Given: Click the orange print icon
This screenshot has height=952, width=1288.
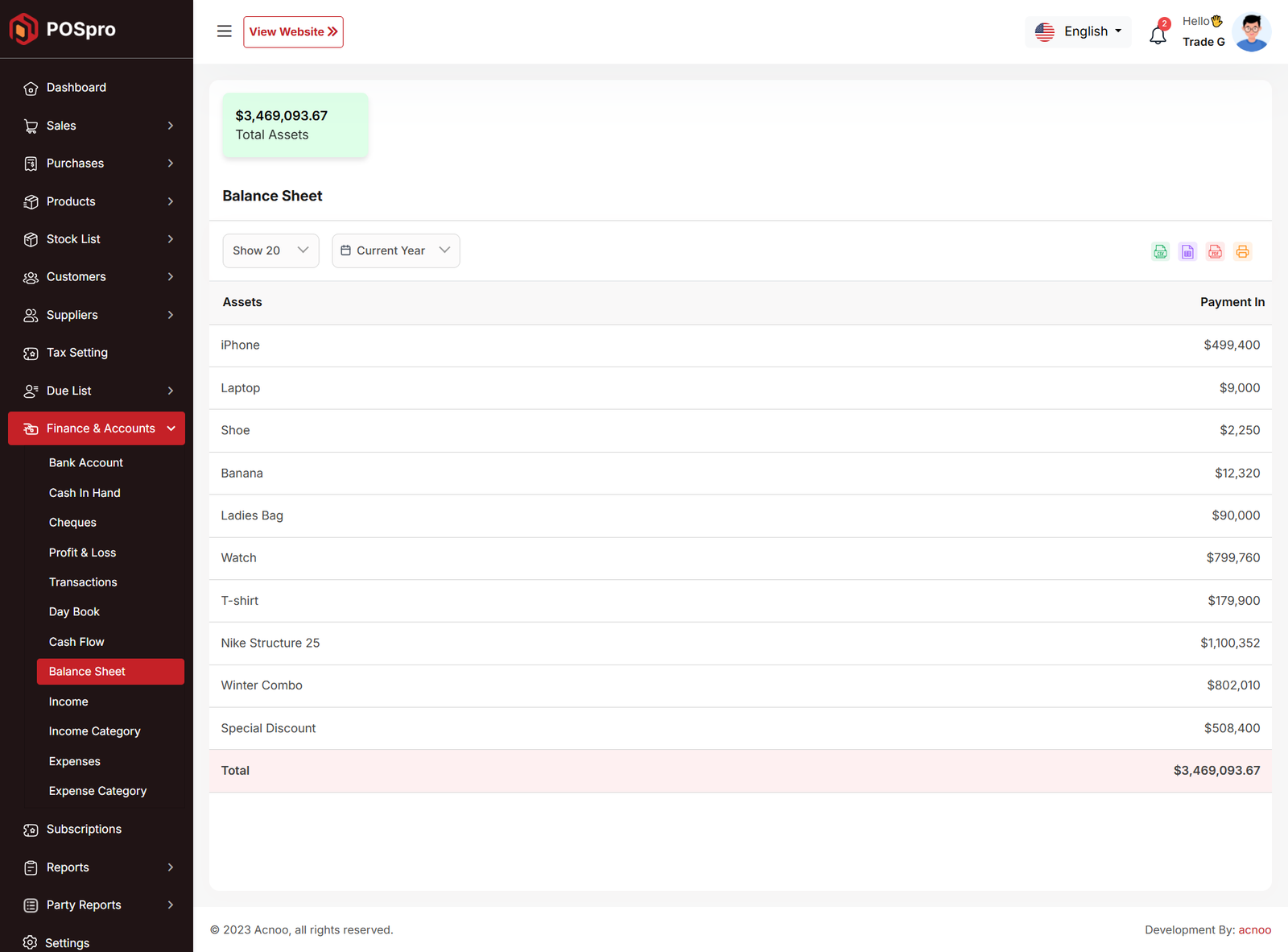Looking at the screenshot, I should pos(1242,251).
